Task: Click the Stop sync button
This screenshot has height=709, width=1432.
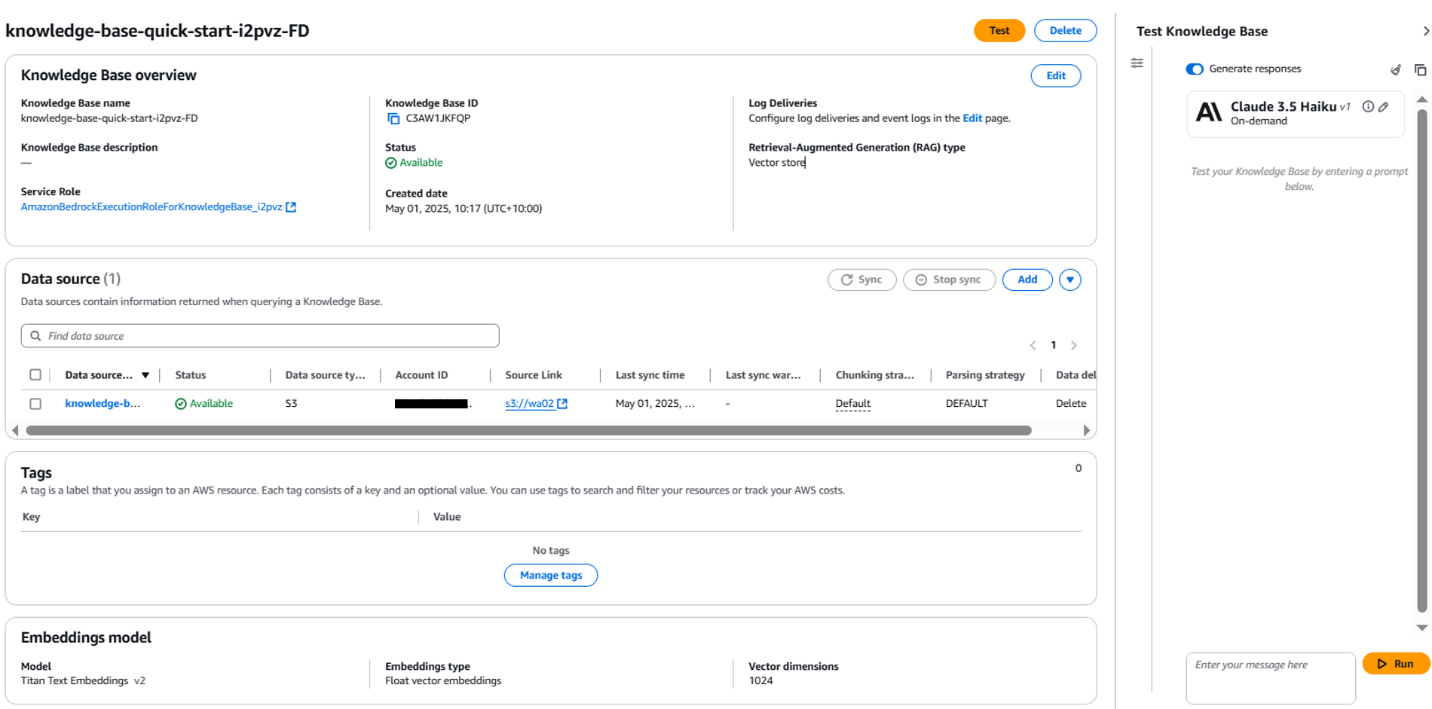Action: coord(949,280)
